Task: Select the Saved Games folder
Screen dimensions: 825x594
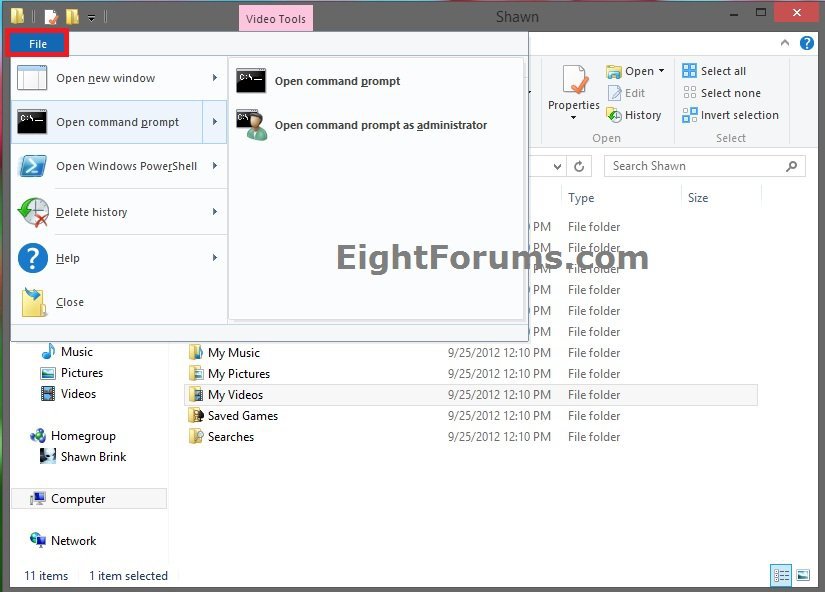Action: tap(242, 416)
